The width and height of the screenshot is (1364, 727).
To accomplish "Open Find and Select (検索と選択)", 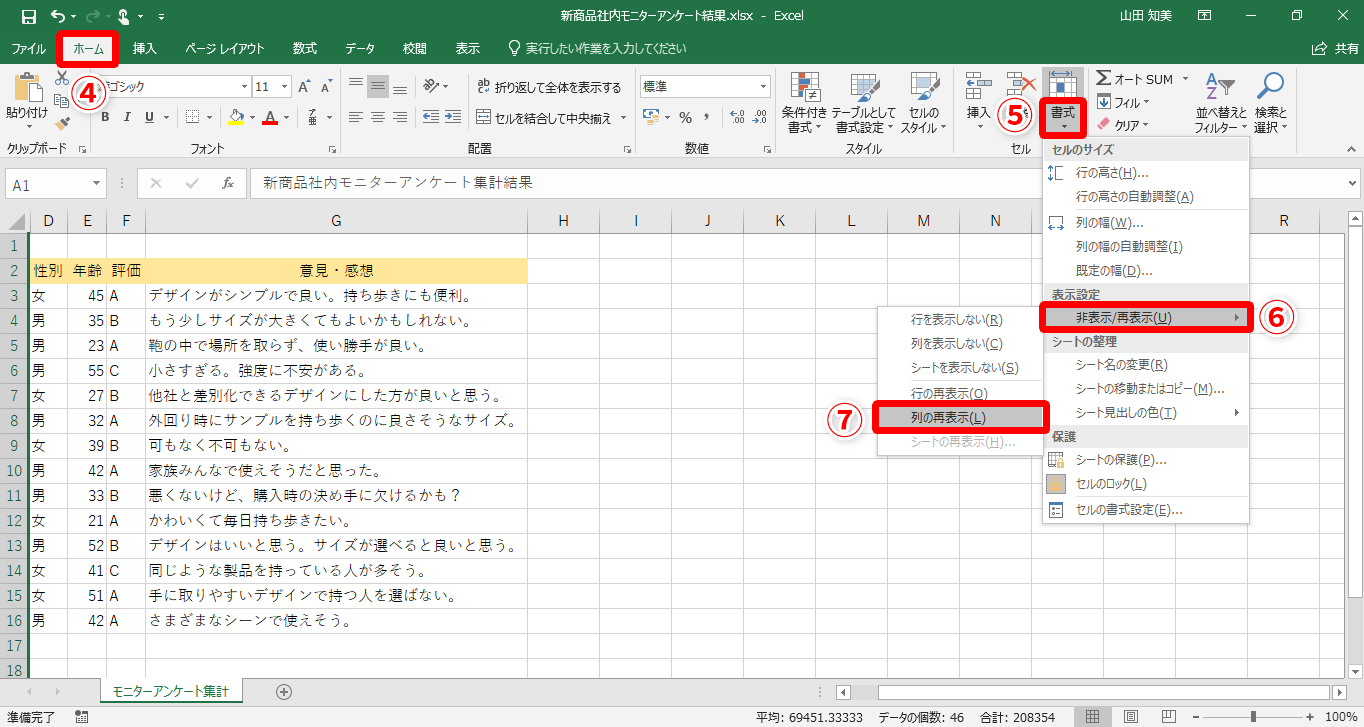I will click(x=1270, y=103).
